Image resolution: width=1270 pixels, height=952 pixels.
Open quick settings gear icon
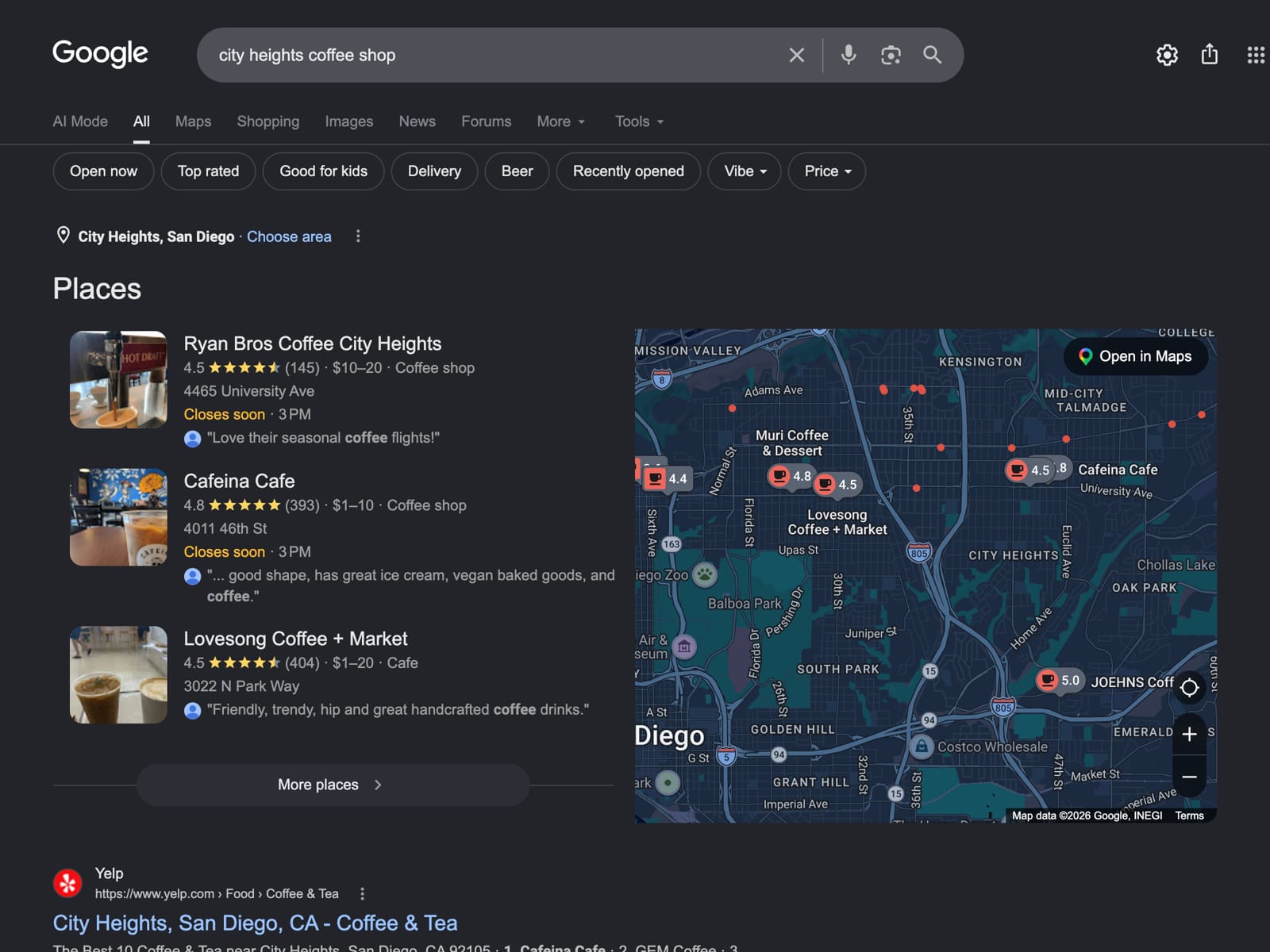coord(1167,55)
